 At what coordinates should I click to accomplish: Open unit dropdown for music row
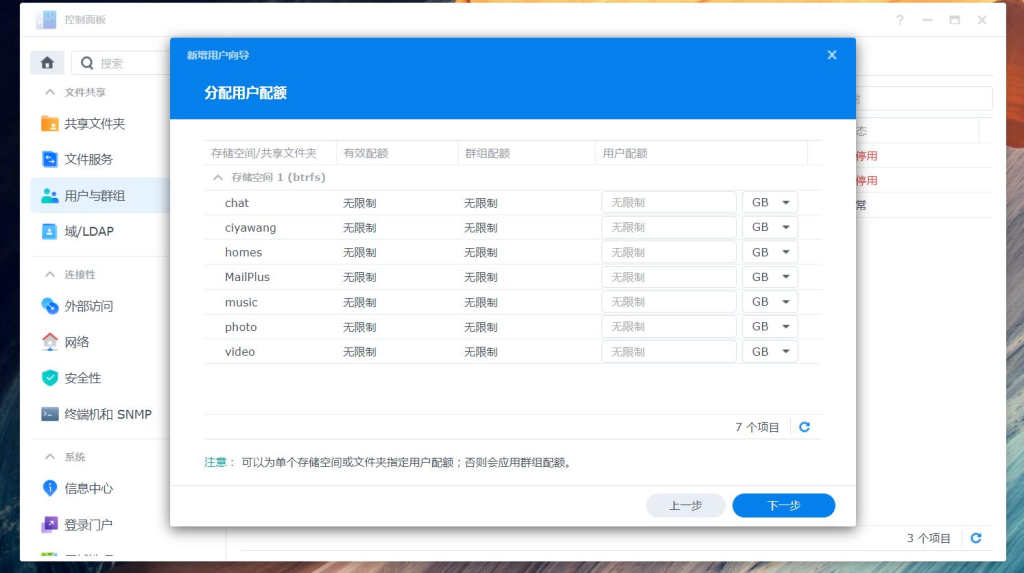click(770, 302)
